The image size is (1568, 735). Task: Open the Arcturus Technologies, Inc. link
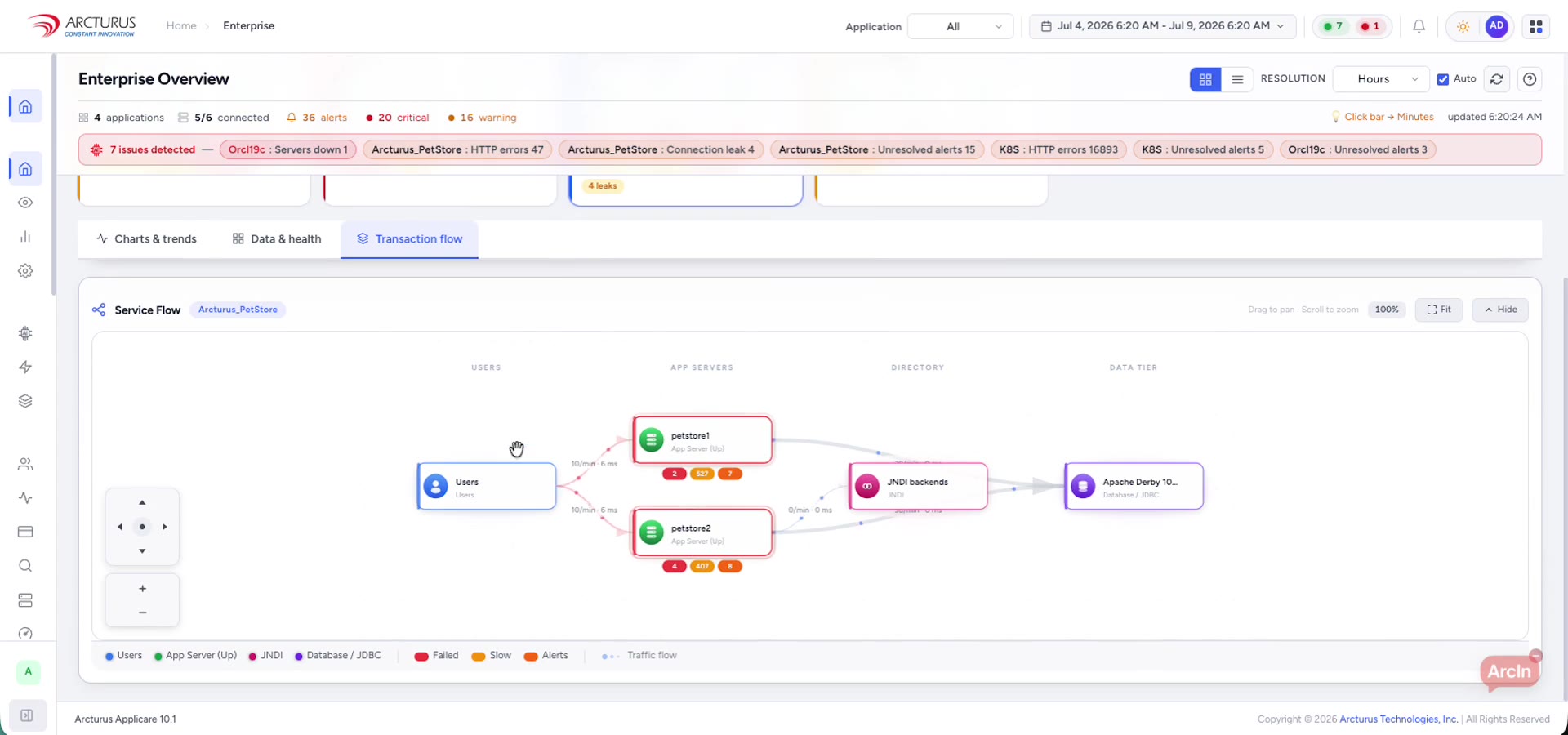(1398, 719)
